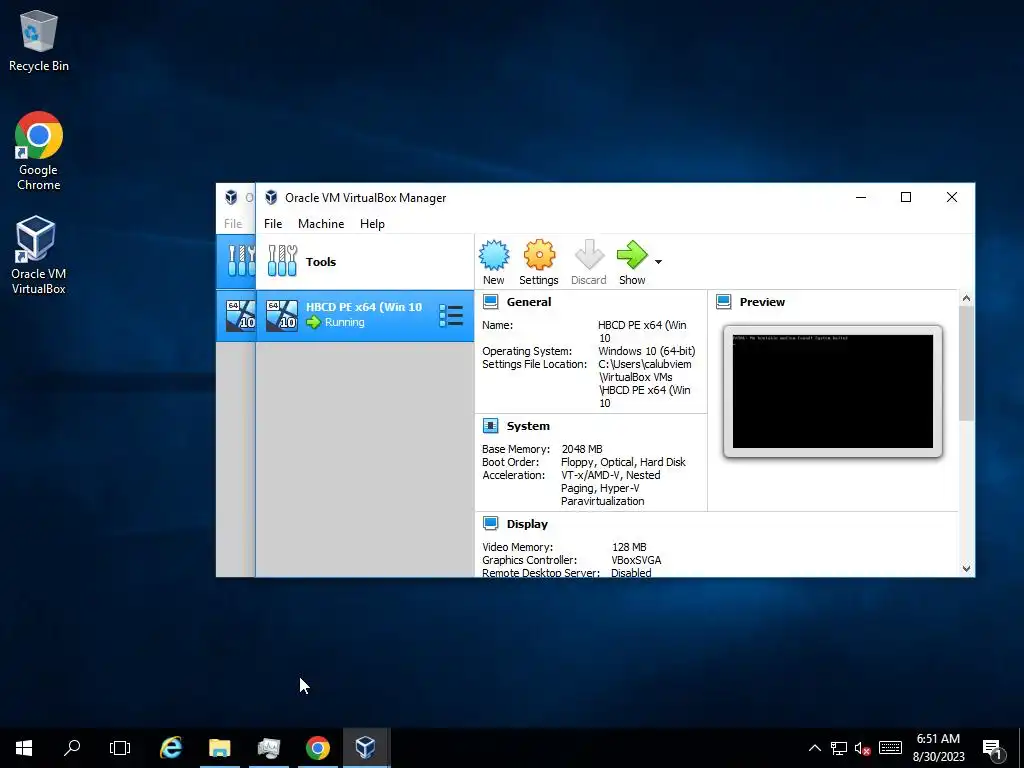1024x768 pixels.
Task: Maximize the VirtualBox Manager window
Action: pos(906,197)
